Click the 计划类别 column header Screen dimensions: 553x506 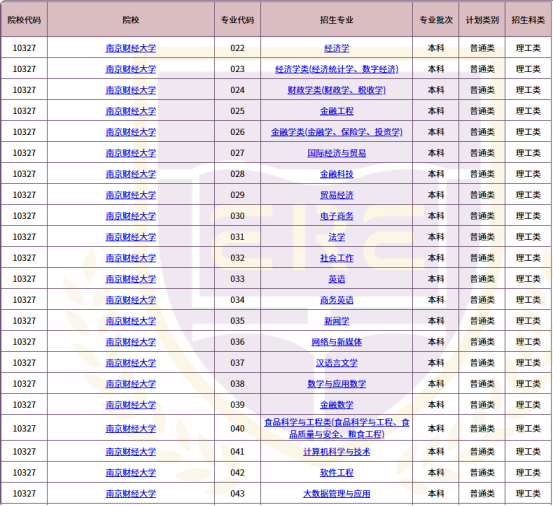click(x=482, y=20)
